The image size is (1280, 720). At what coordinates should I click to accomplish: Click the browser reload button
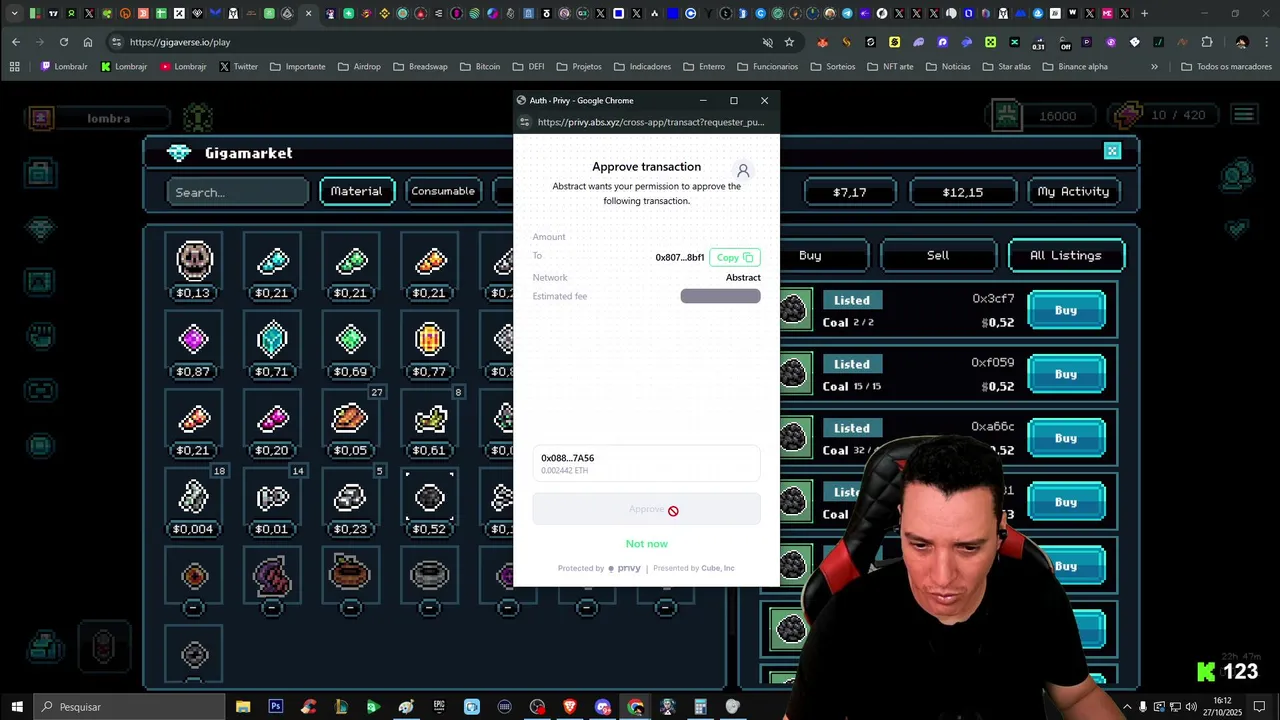tap(64, 42)
